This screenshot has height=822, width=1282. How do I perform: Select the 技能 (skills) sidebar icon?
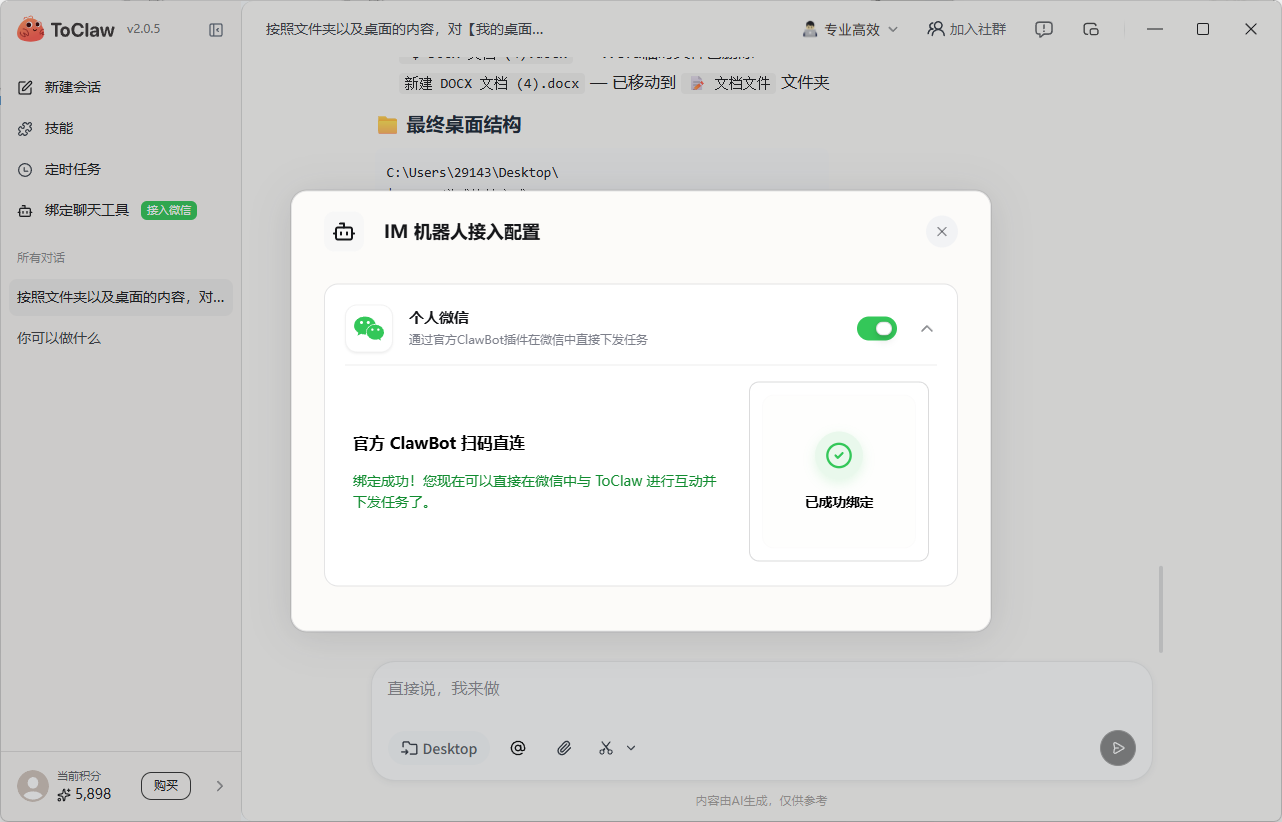coord(24,128)
